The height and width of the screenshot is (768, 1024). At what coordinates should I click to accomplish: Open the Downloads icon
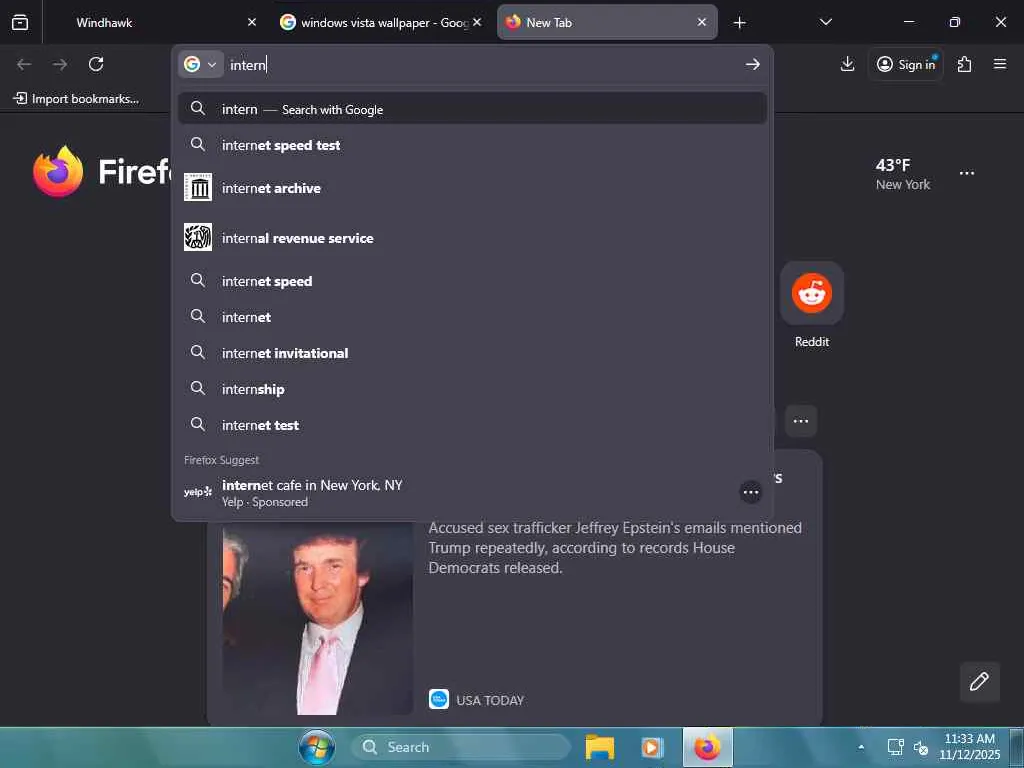pyautogui.click(x=847, y=64)
